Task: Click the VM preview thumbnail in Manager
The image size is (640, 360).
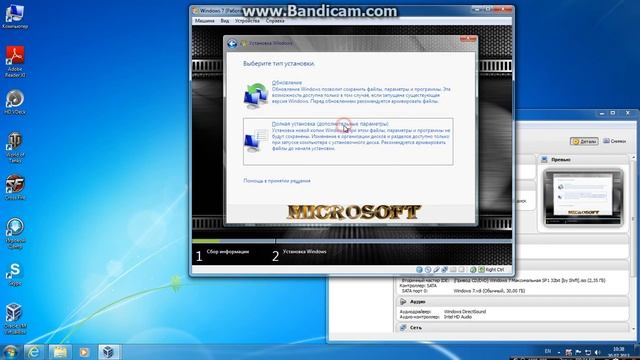Action: [x=583, y=198]
